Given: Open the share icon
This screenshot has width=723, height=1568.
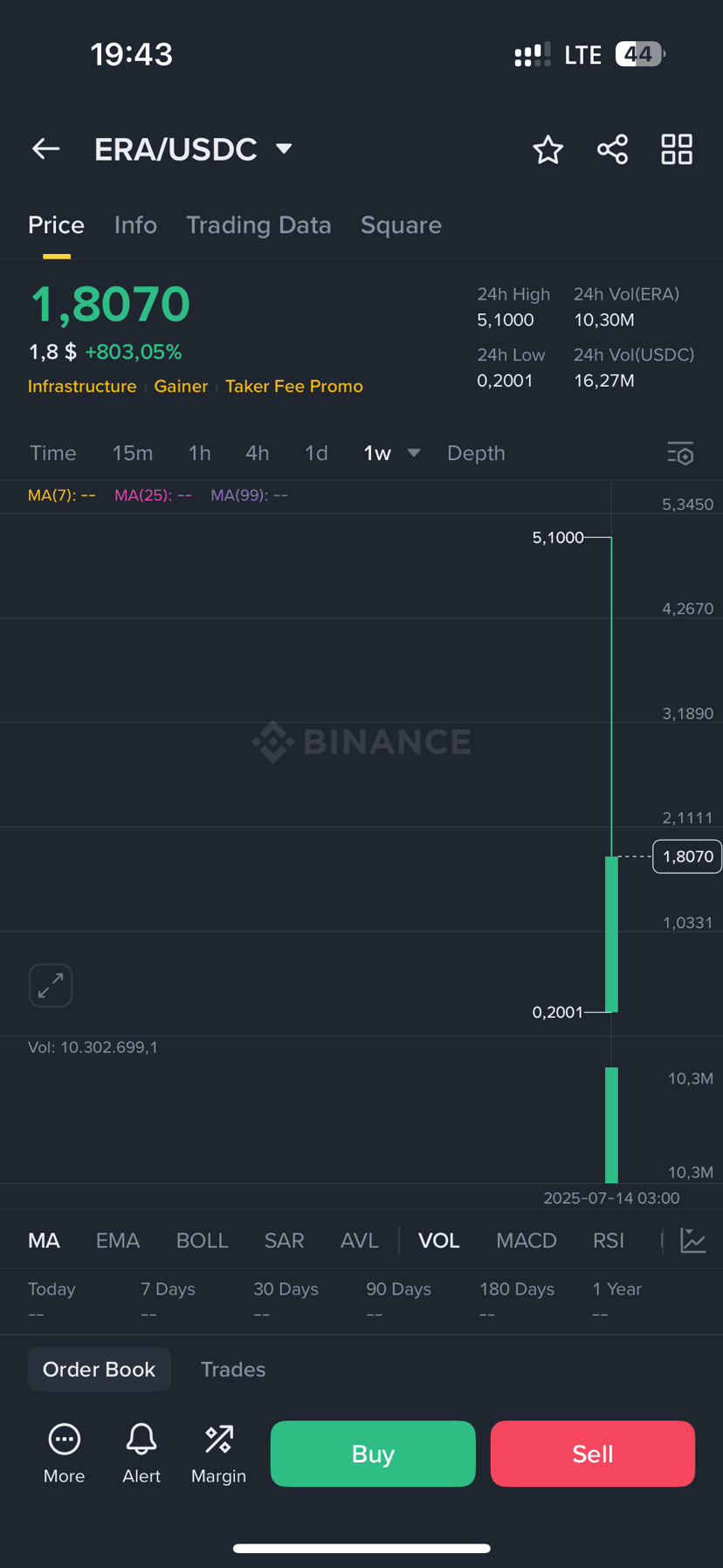Looking at the screenshot, I should coord(612,149).
